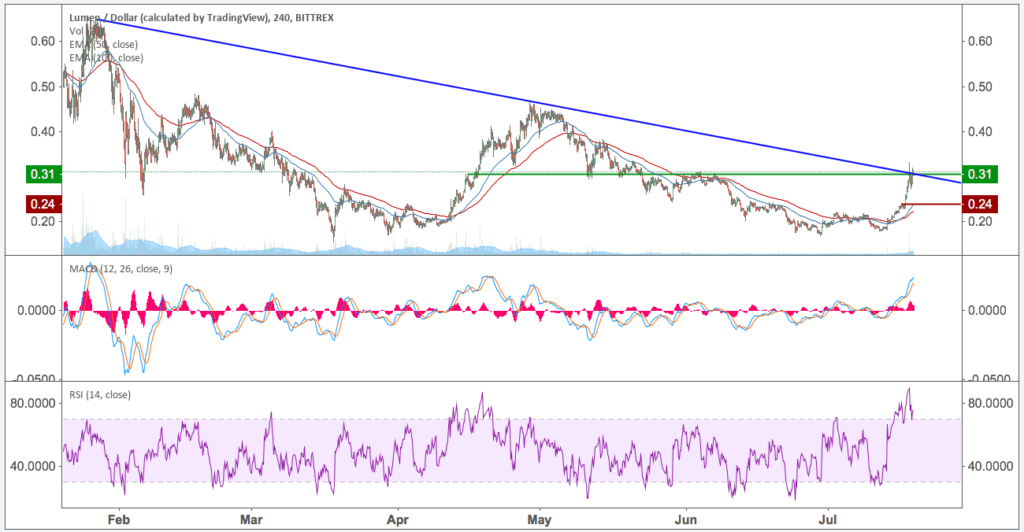Viewport: 1024px width, 532px height.
Task: Click RSI 40.0000 on right axis
Action: pos(991,466)
